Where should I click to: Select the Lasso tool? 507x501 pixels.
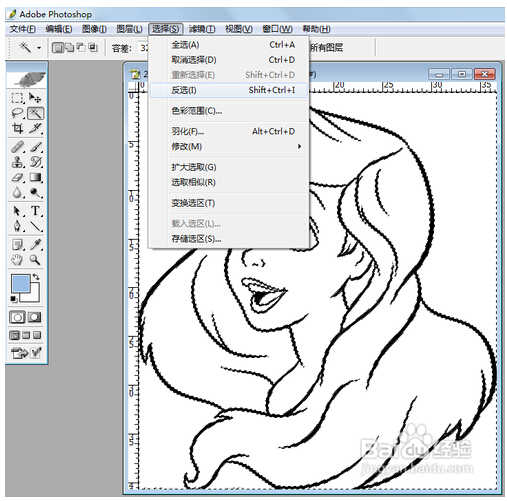pos(17,113)
